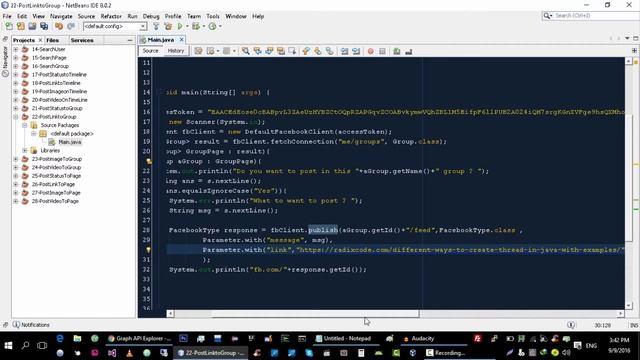The width and height of the screenshot is (640, 360).
Task: Click the Windows Start button
Action: (8, 345)
